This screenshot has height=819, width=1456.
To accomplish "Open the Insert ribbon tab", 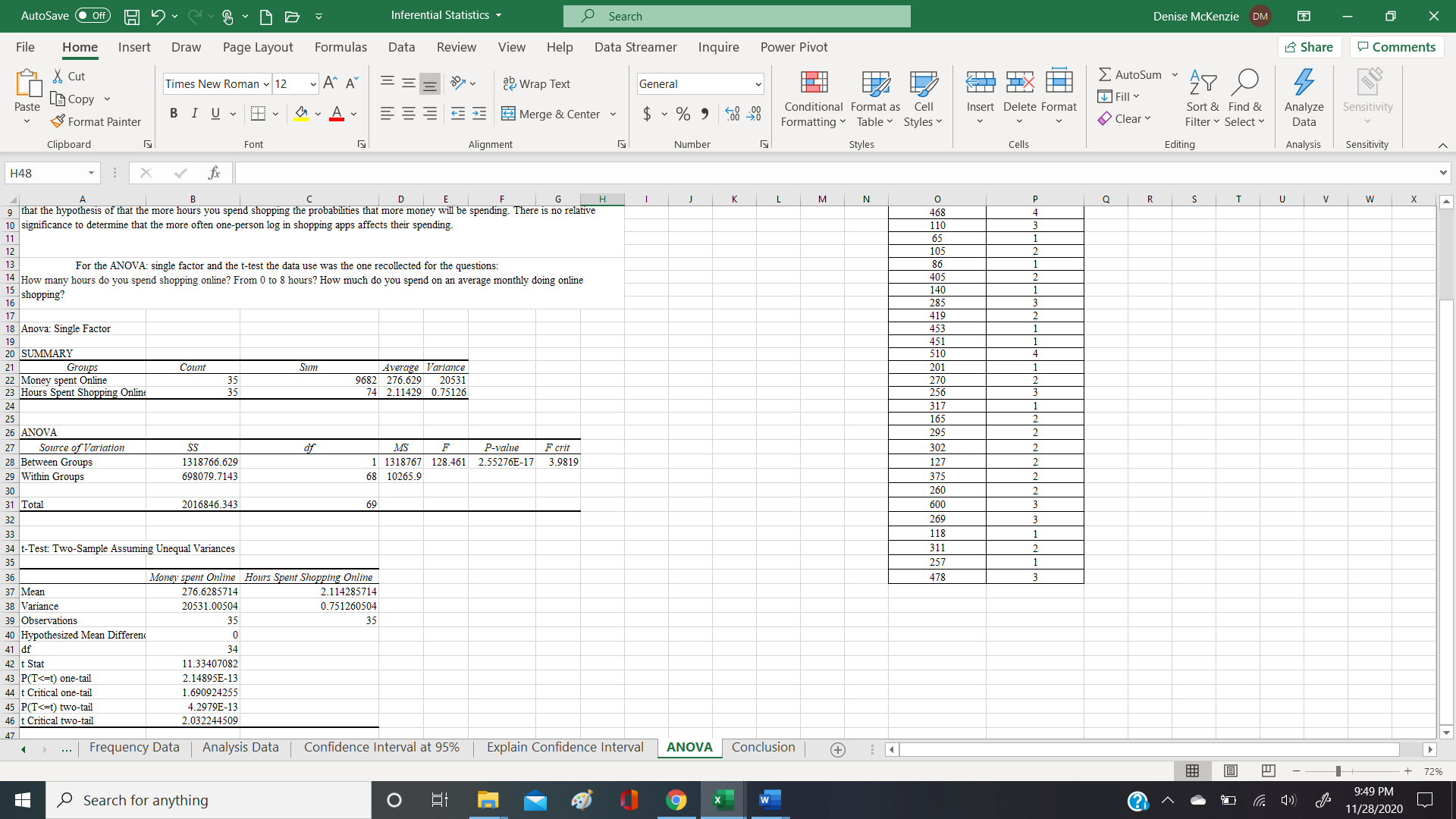I will [134, 47].
